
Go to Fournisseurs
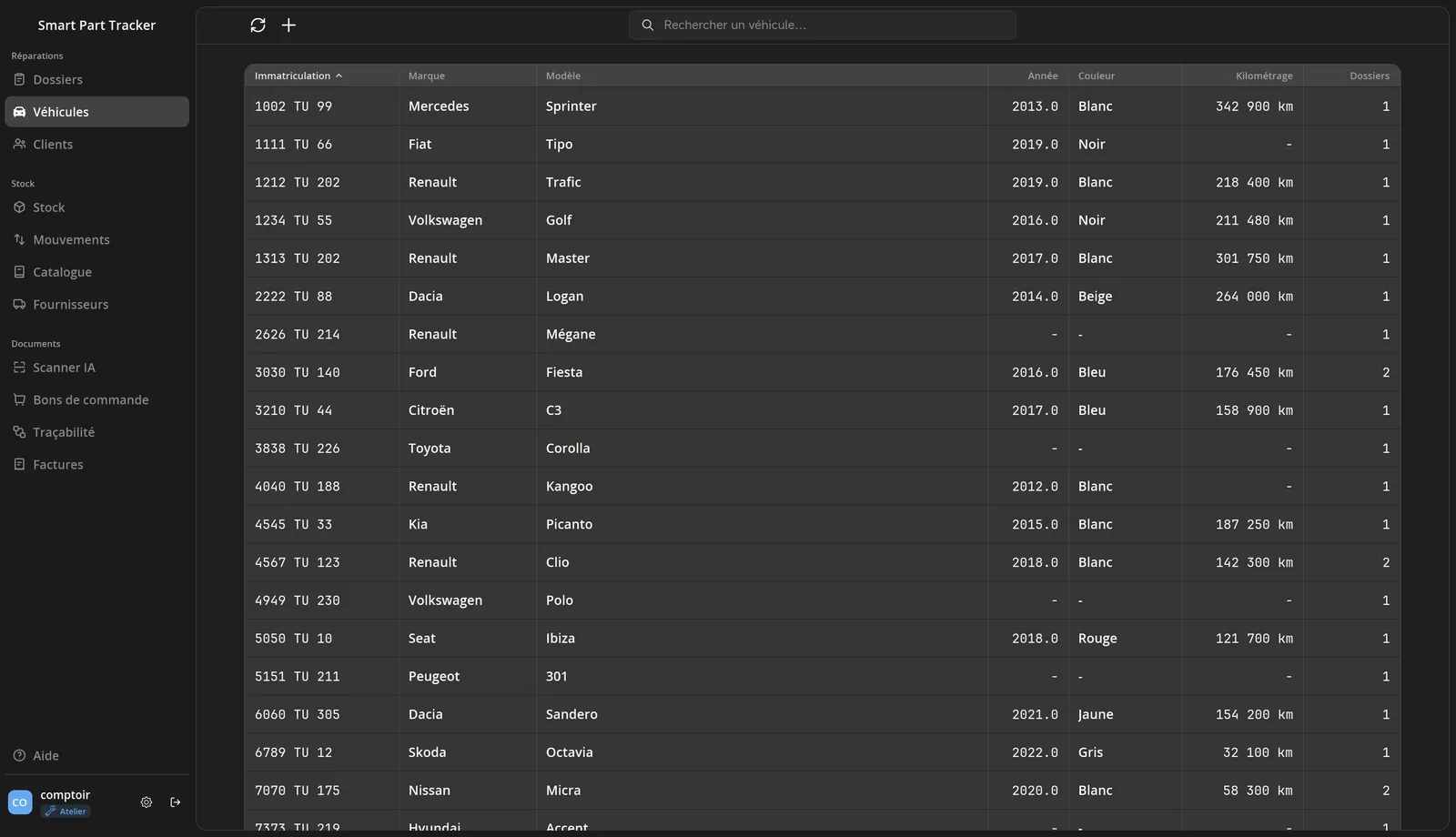click(x=96, y=305)
